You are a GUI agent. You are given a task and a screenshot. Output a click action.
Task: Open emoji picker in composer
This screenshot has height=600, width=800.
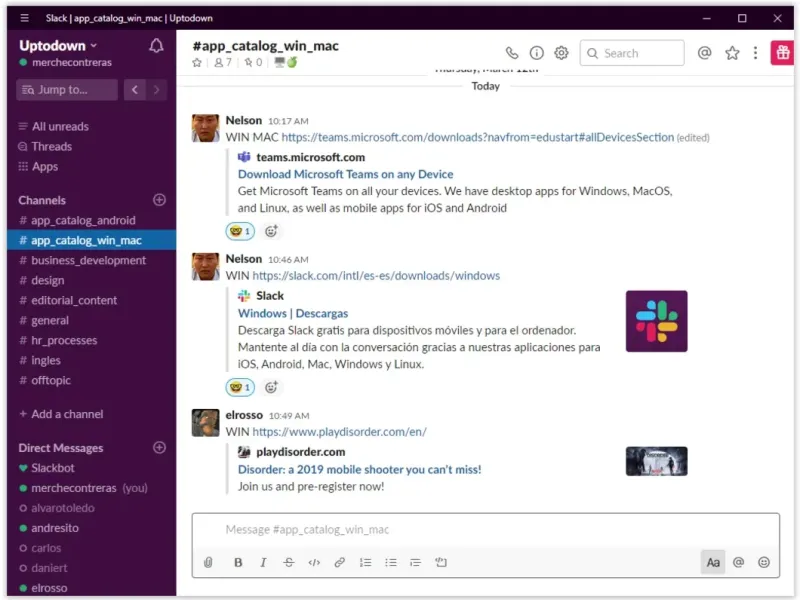coord(764,562)
